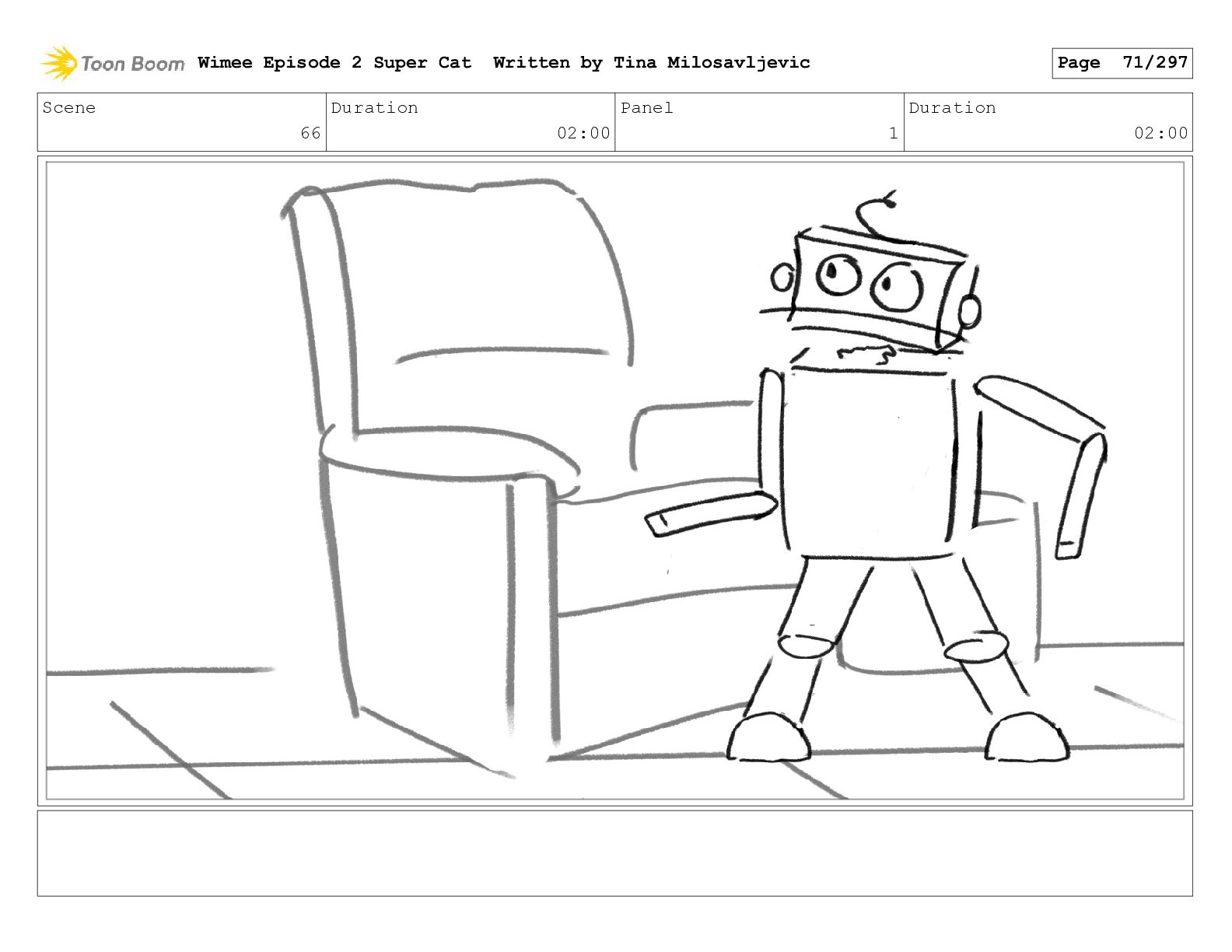The width and height of the screenshot is (1232, 952).
Task: Click the scene number '66'
Action: [310, 133]
